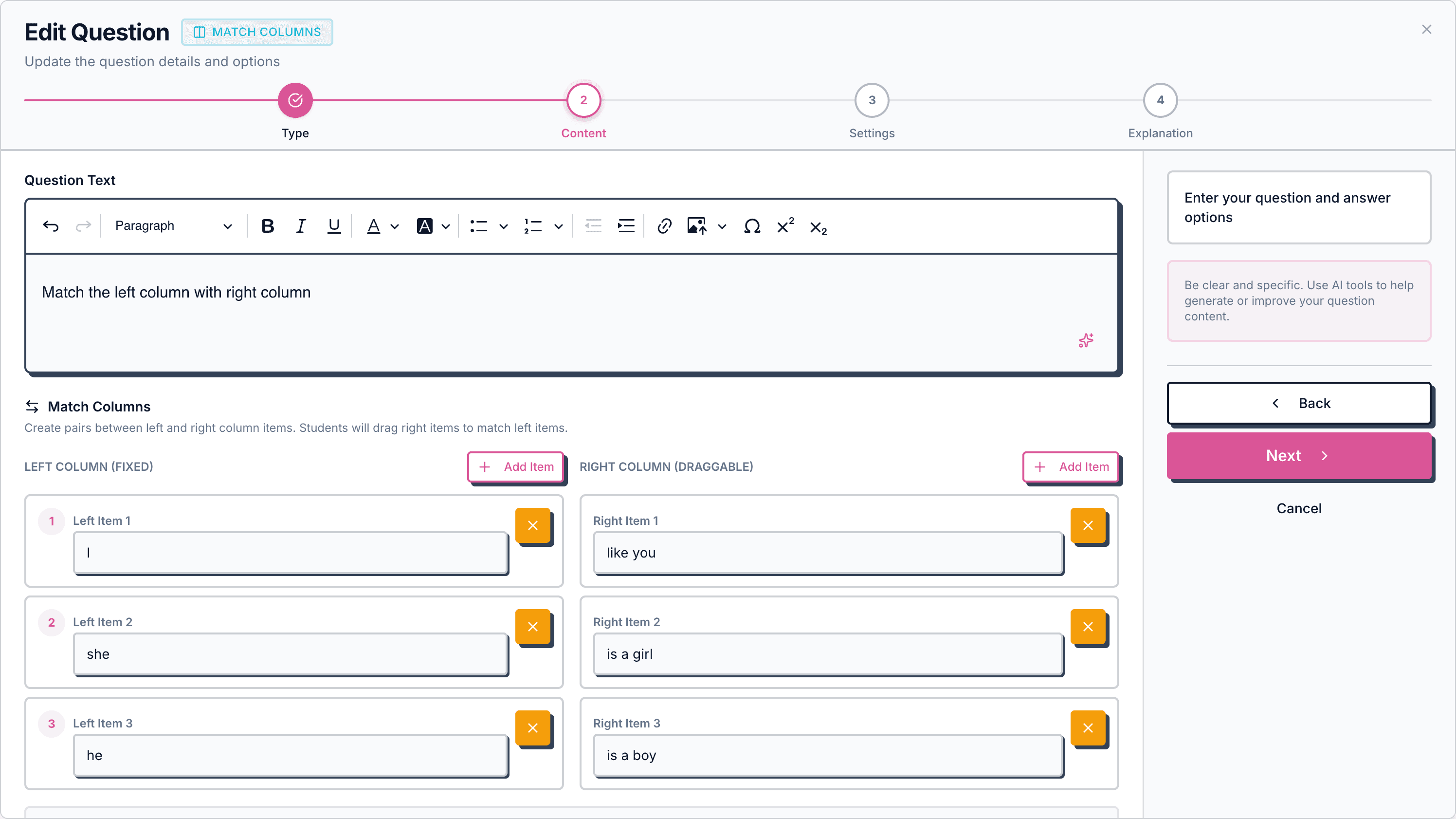Expand the bulleted list options arrow

[x=503, y=226]
